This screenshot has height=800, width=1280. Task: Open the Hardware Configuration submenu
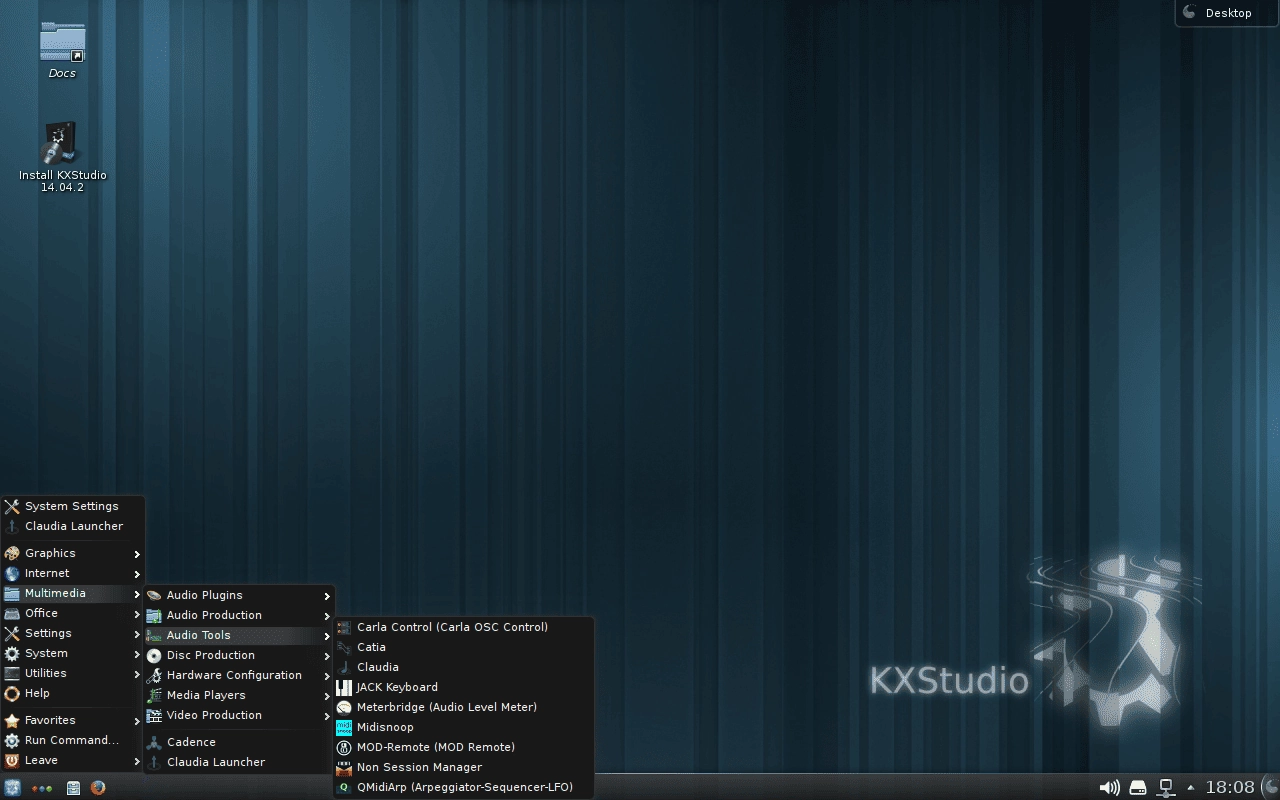coord(239,675)
